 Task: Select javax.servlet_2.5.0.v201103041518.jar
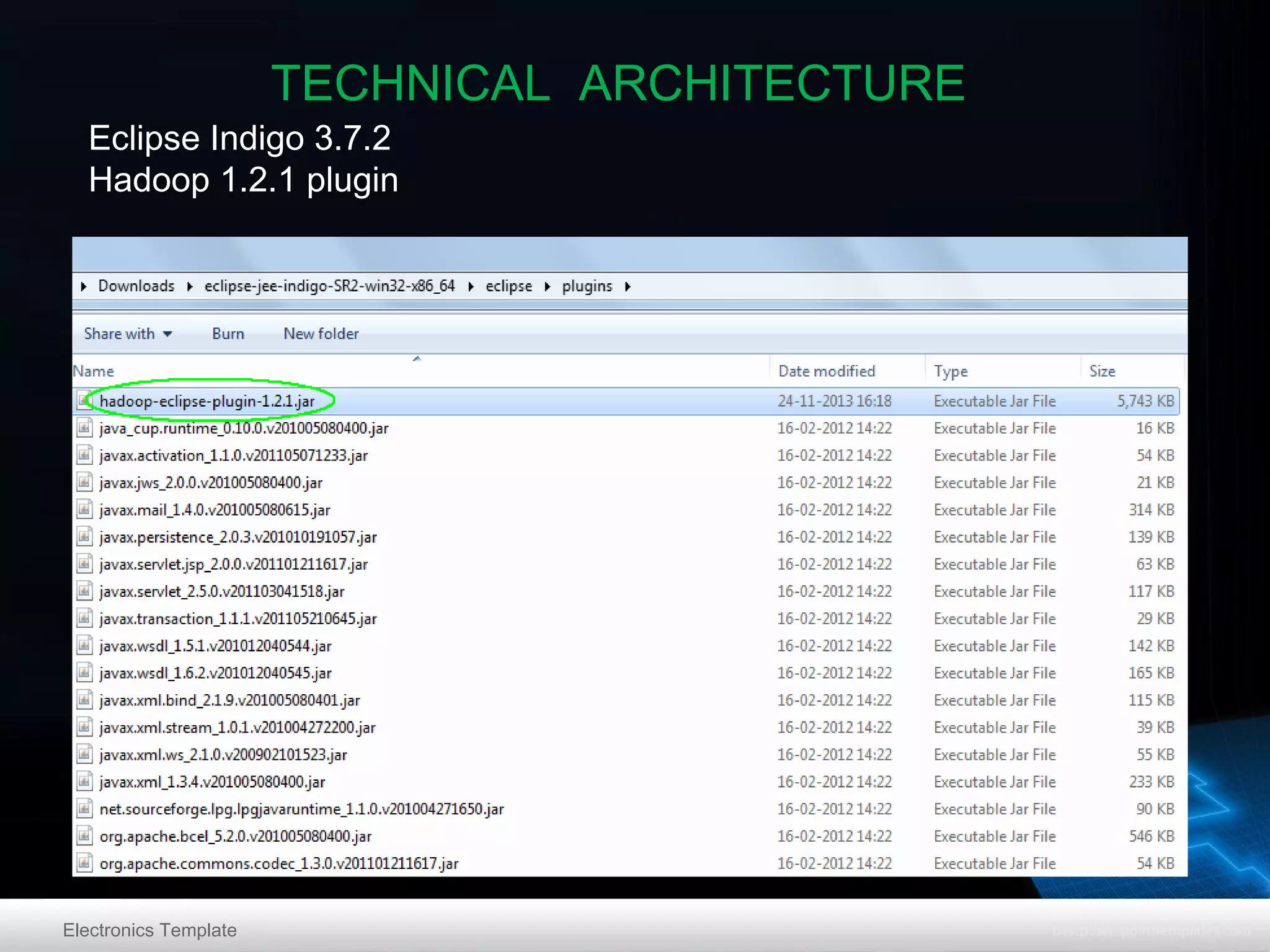tap(222, 592)
